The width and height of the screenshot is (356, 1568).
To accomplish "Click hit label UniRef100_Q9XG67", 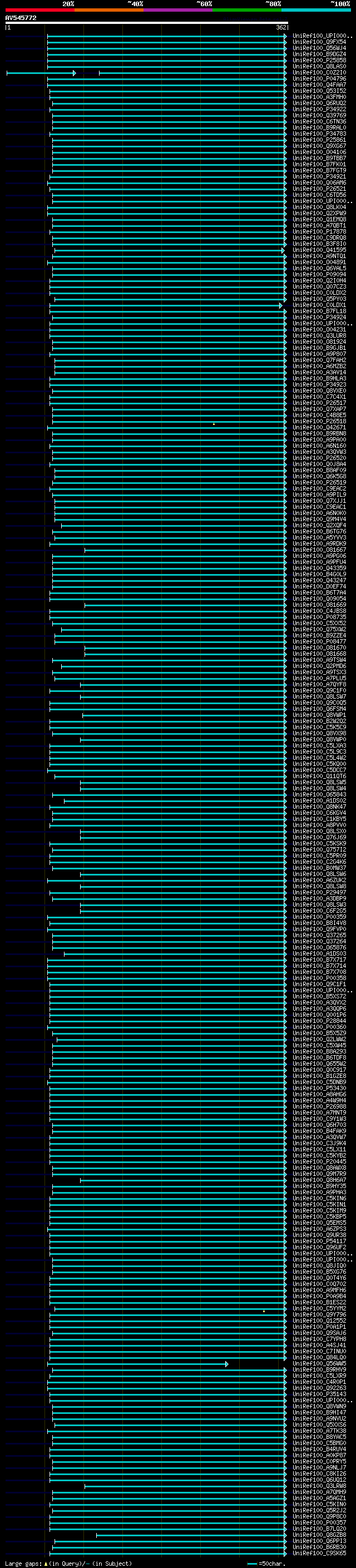I will [319, 146].
